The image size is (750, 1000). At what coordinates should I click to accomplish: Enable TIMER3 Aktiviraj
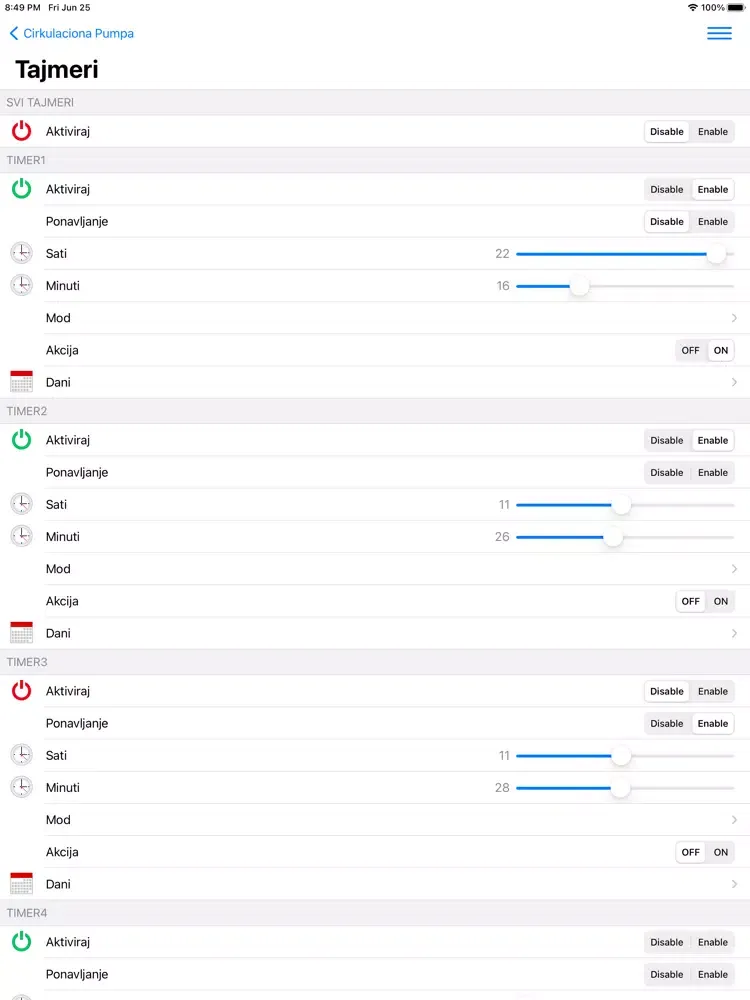712,691
